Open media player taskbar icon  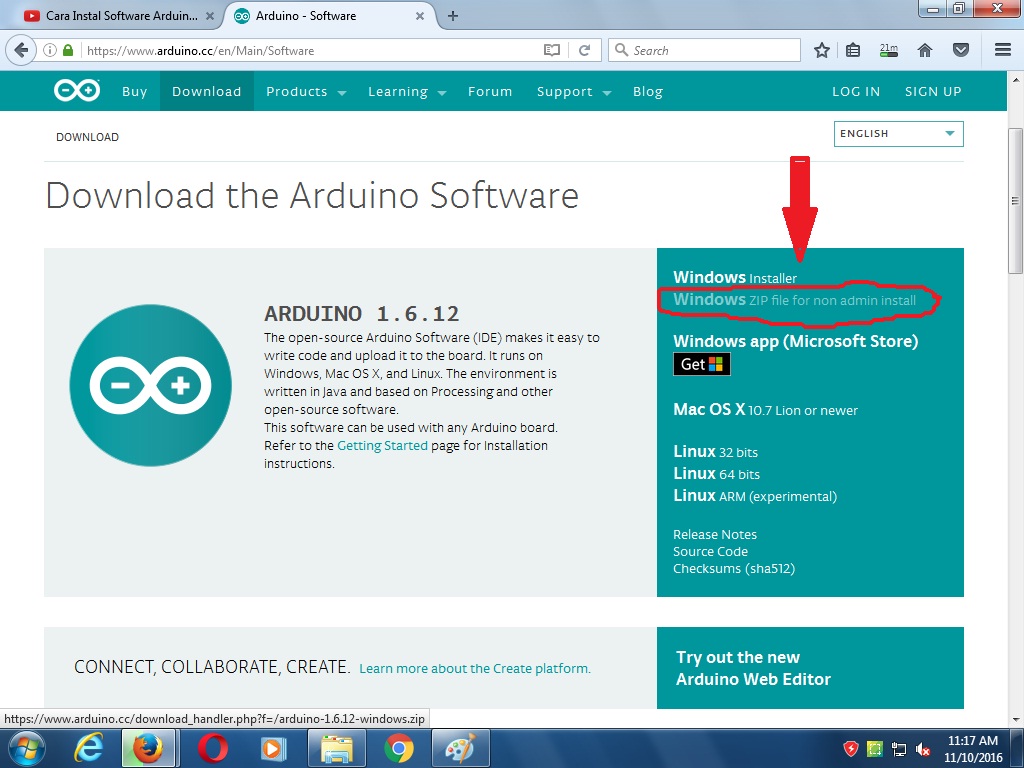click(273, 748)
